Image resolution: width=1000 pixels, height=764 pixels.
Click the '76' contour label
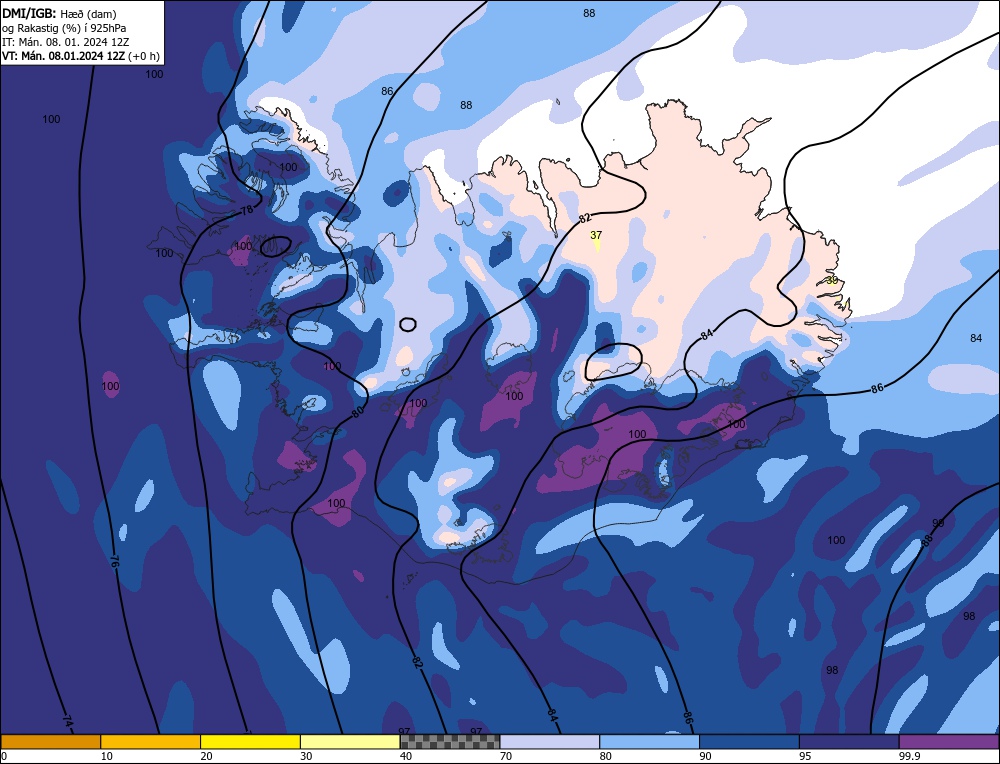coord(114,561)
